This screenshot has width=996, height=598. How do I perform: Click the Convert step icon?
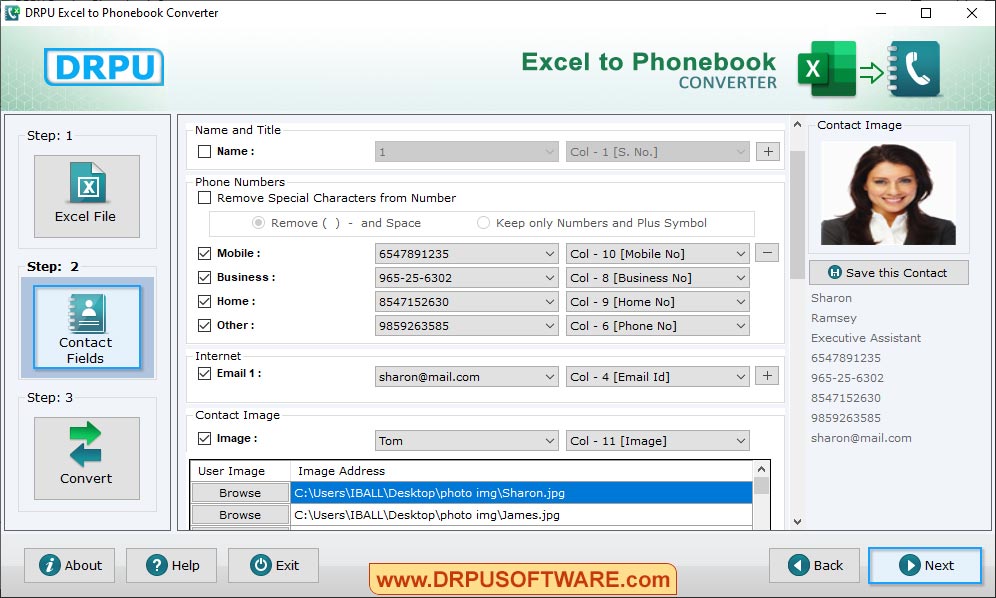(86, 457)
